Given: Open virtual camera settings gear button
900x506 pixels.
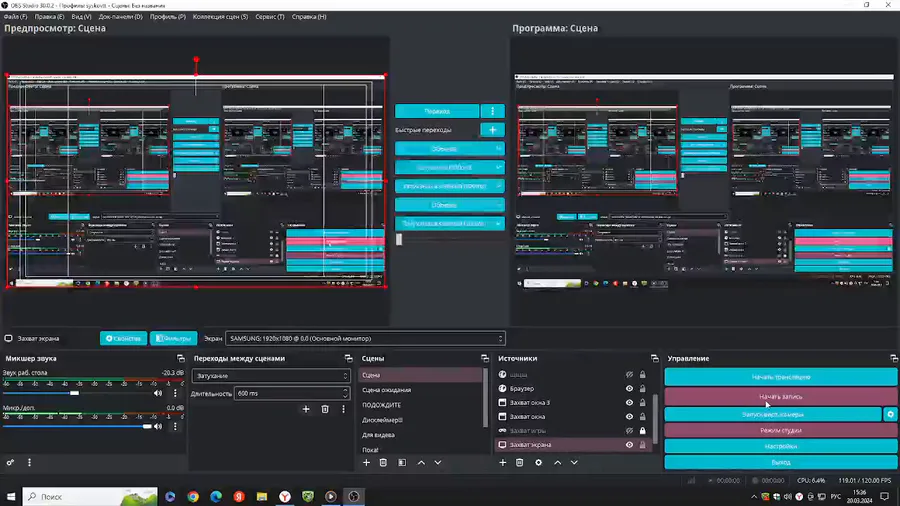Looking at the screenshot, I should point(890,414).
